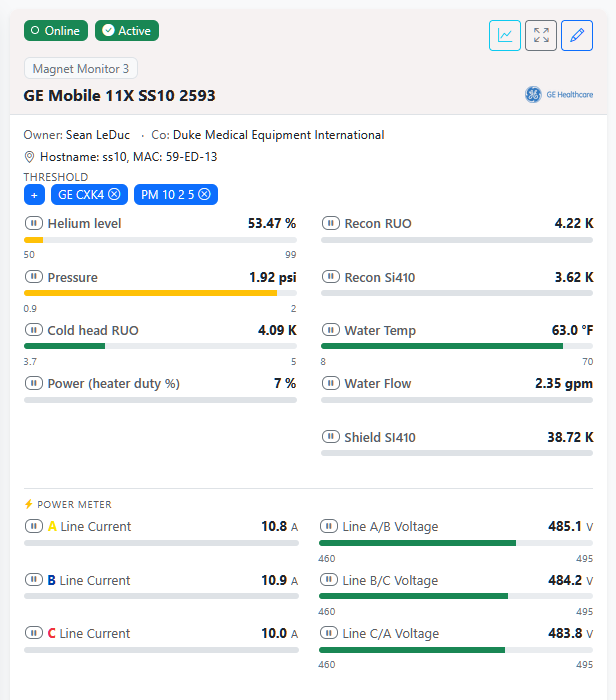
Task: Click the 4.09 K cold head value
Action: (277, 330)
